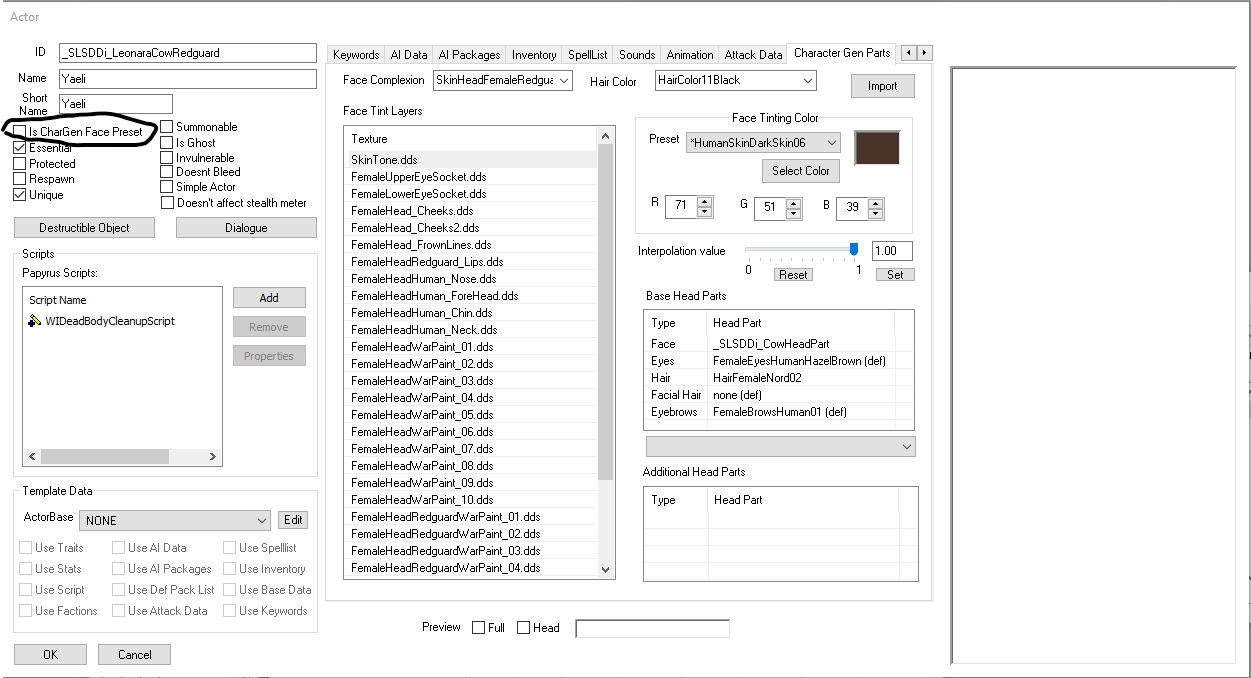This screenshot has width=1251, height=678.
Task: Click the interpolation value 1.00 field
Action: pos(892,251)
